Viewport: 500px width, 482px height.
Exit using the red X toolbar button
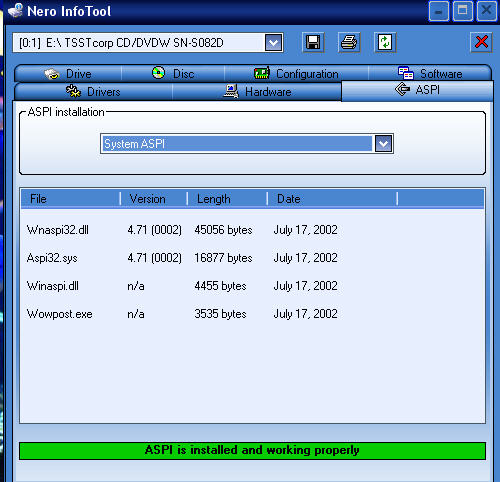[481, 42]
